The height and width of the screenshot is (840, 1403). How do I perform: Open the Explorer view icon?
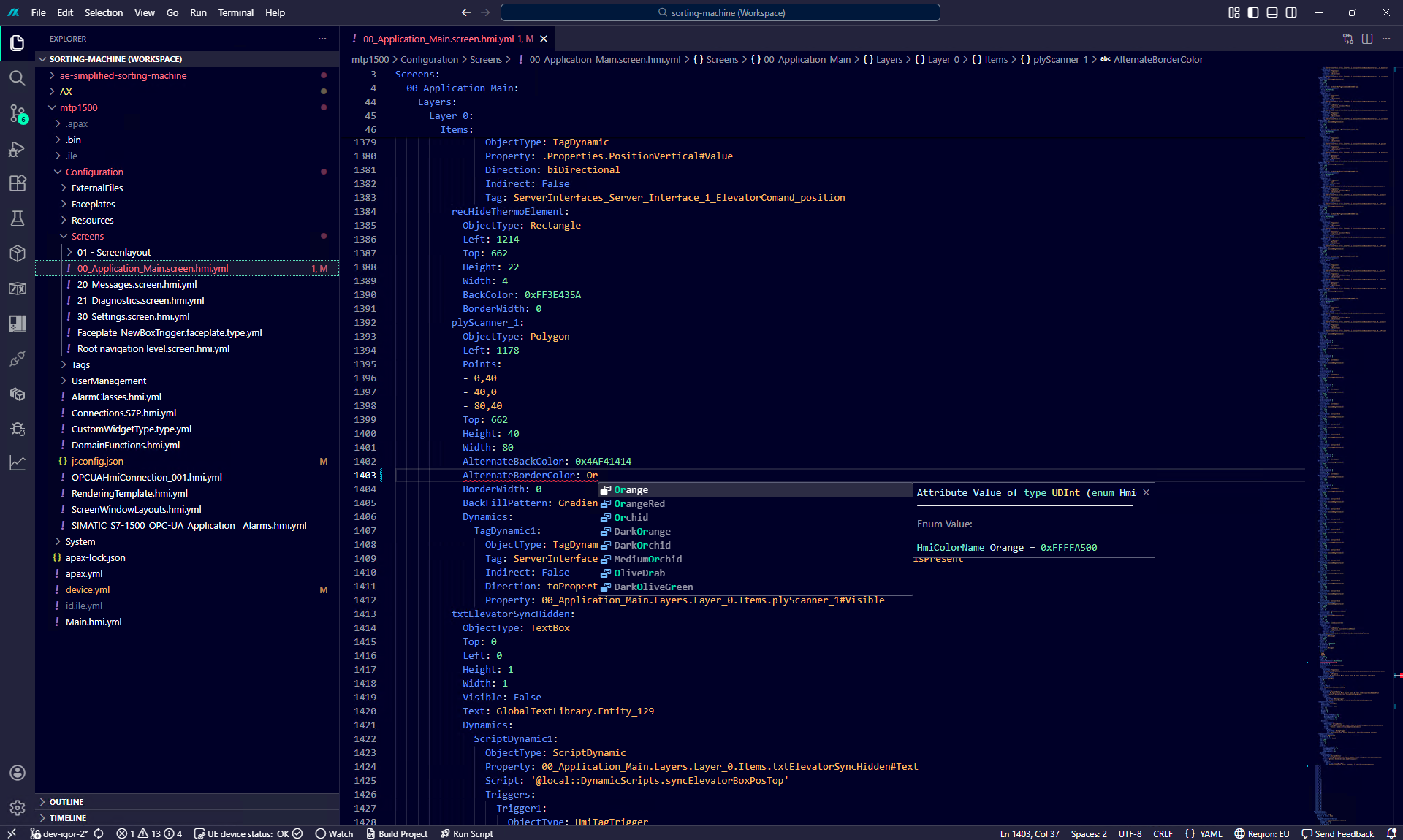point(18,43)
